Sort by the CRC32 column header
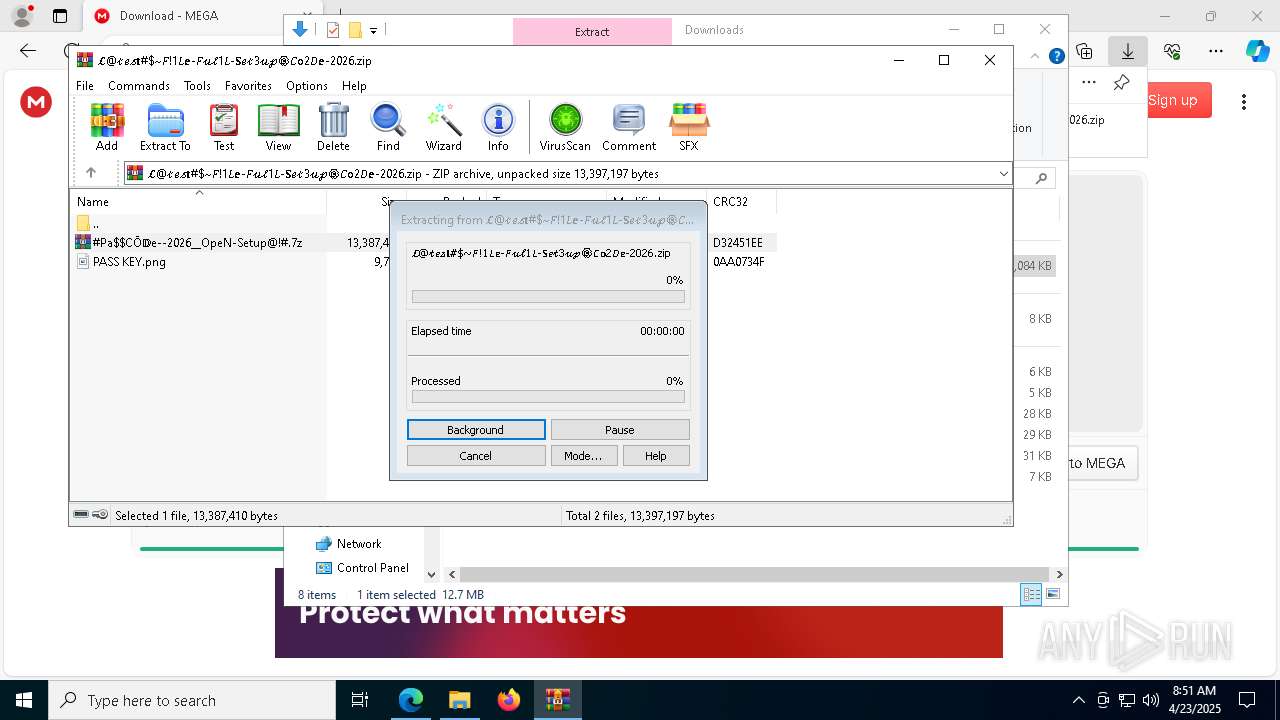This screenshot has height=720, width=1280. pos(741,201)
